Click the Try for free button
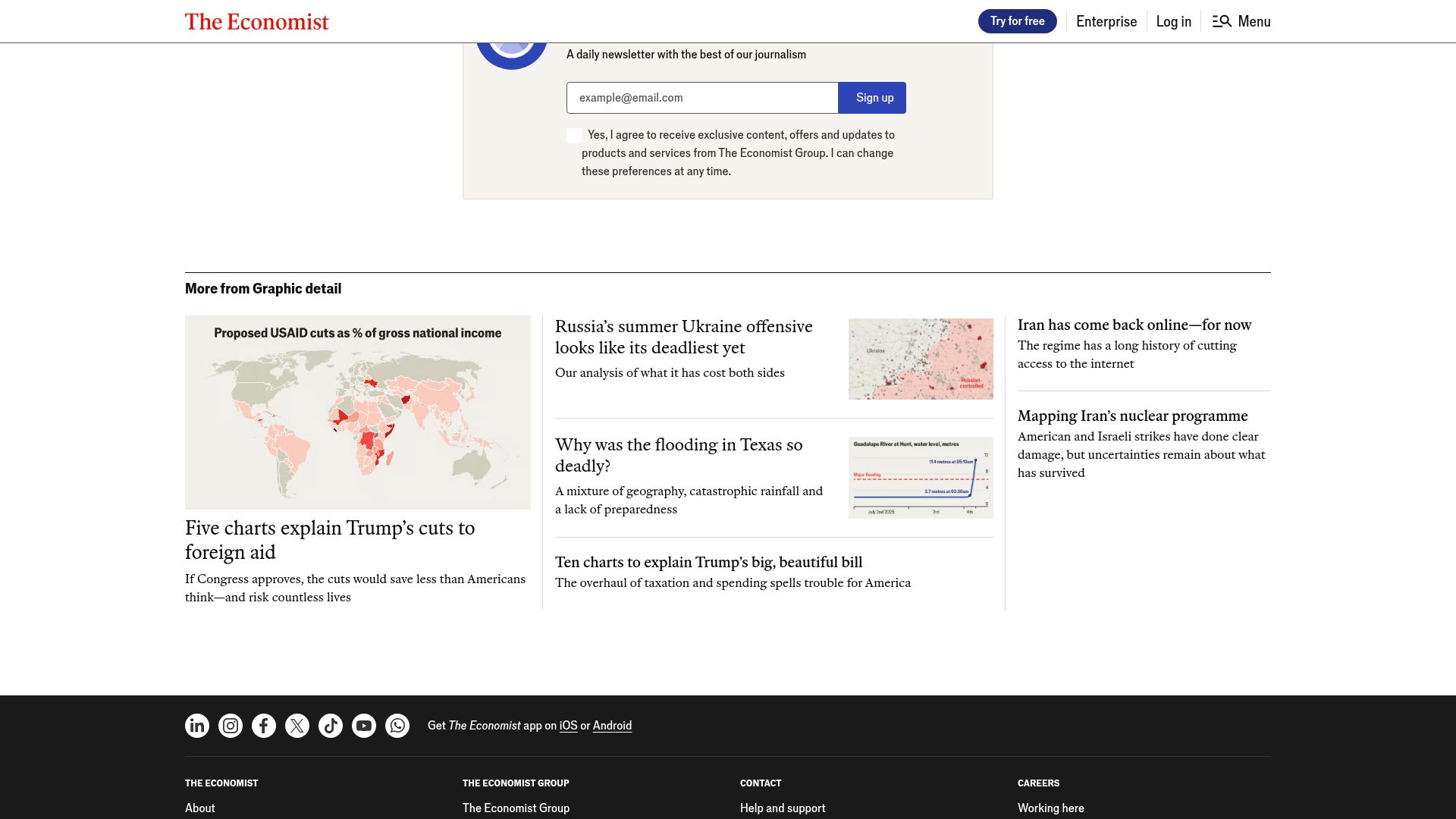Viewport: 1456px width, 819px height. (x=1017, y=21)
